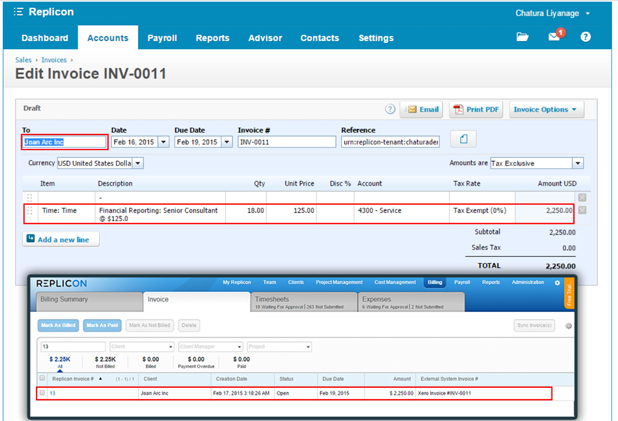
Task: Select the $2.25K Not Billed filter total
Action: tap(105, 362)
